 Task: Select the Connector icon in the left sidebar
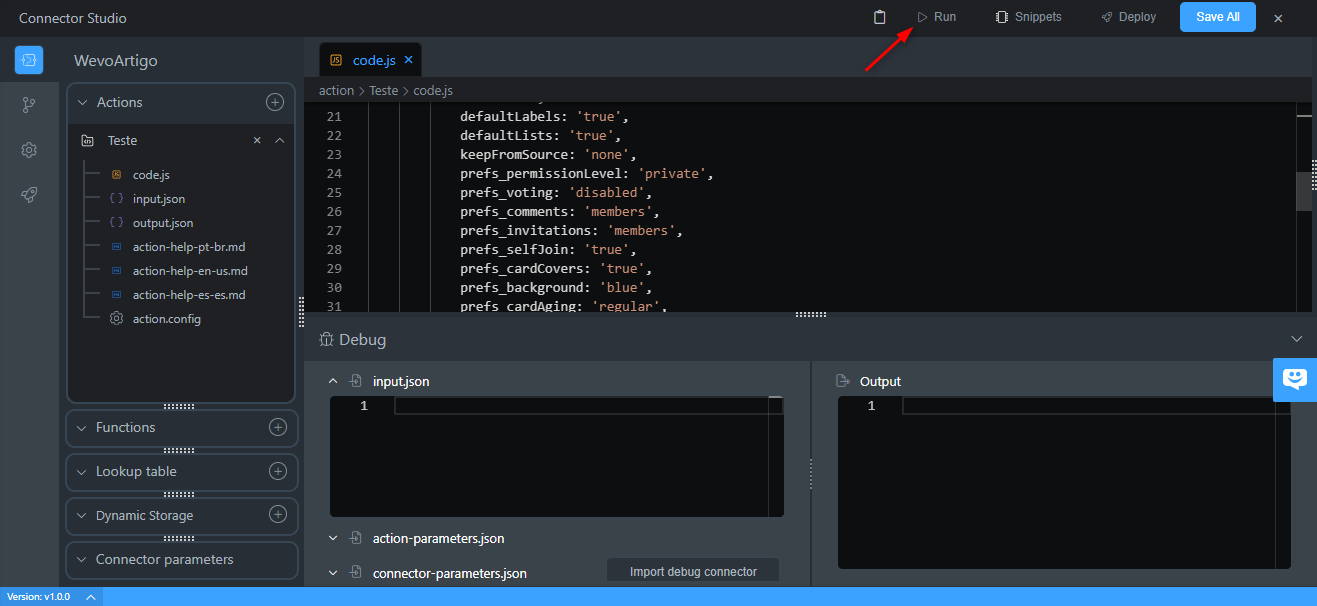[28, 60]
